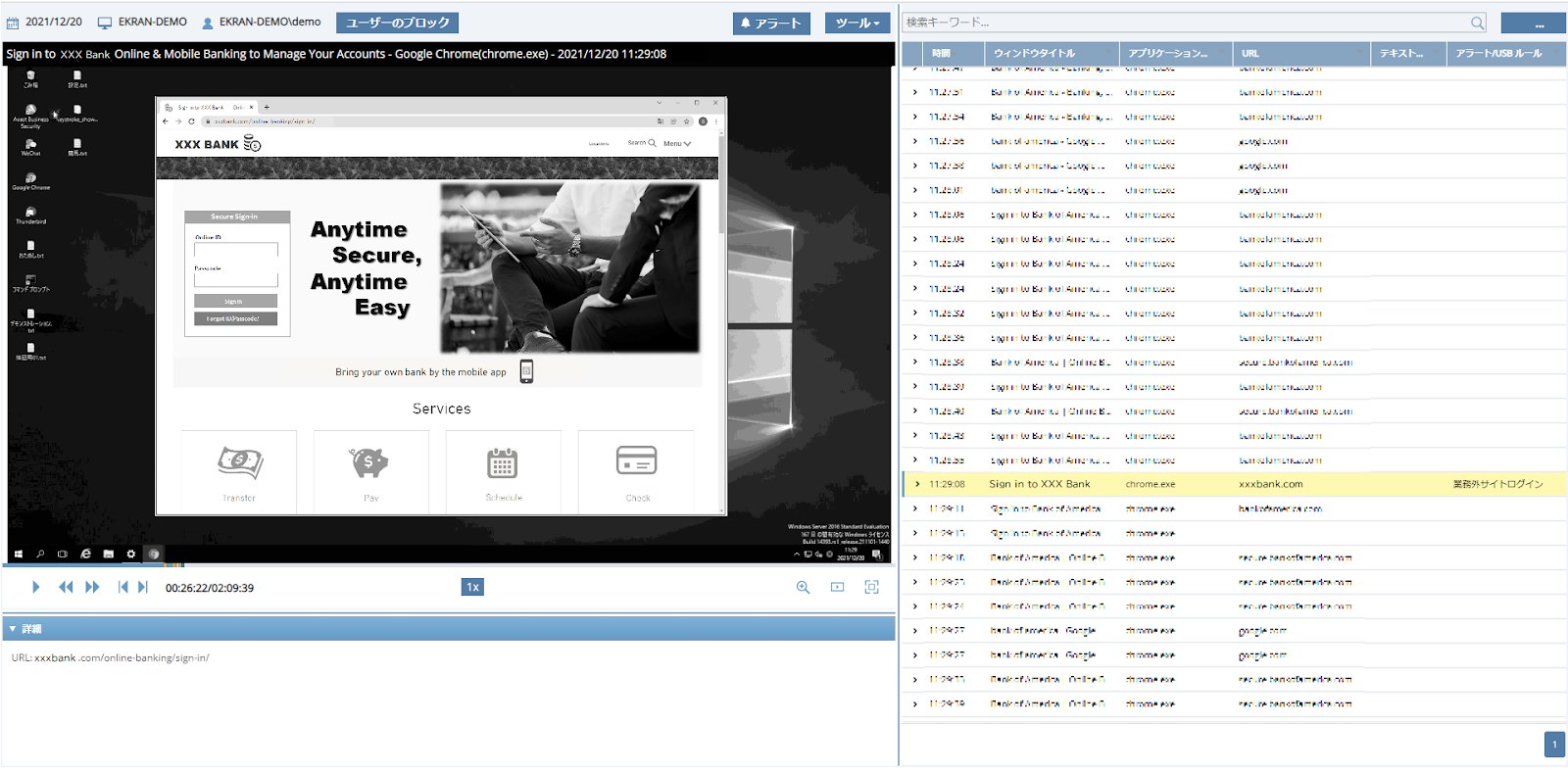
Task: Click the taskbar search icon in recording
Action: click(x=40, y=555)
